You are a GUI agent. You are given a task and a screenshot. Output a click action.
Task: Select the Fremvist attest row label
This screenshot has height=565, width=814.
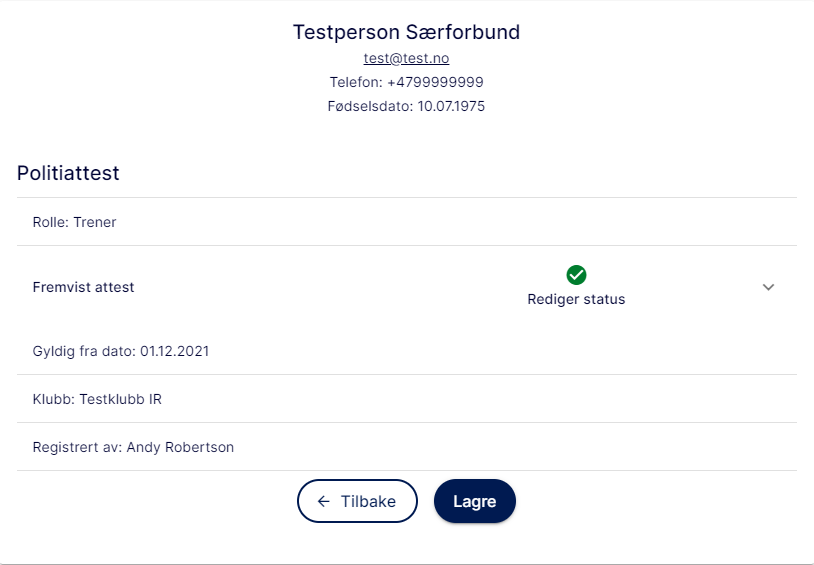point(84,287)
